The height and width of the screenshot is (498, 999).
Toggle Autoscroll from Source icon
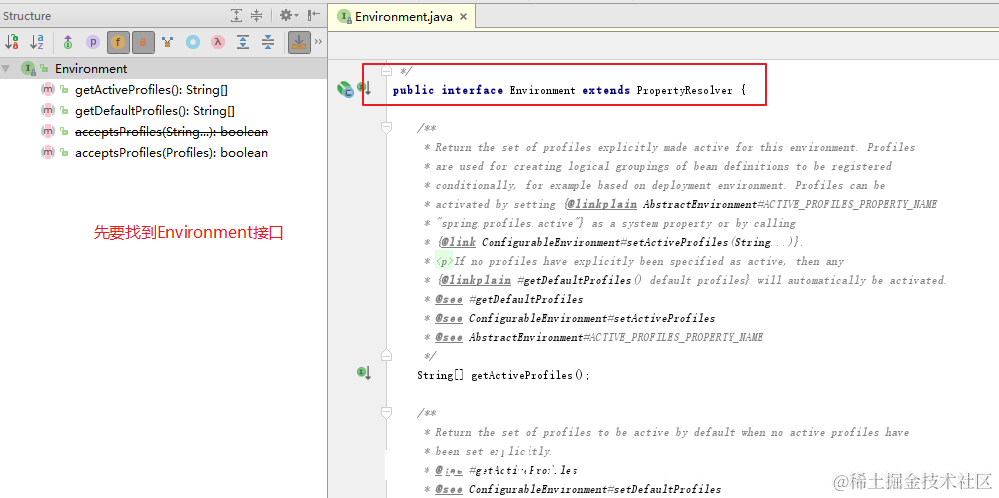tap(298, 43)
